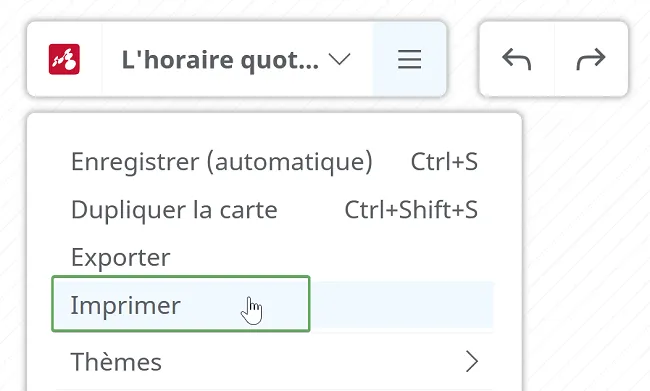650x391 pixels.
Task: Click the Ctrl+Shift+S shortcut label
Action: [411, 209]
